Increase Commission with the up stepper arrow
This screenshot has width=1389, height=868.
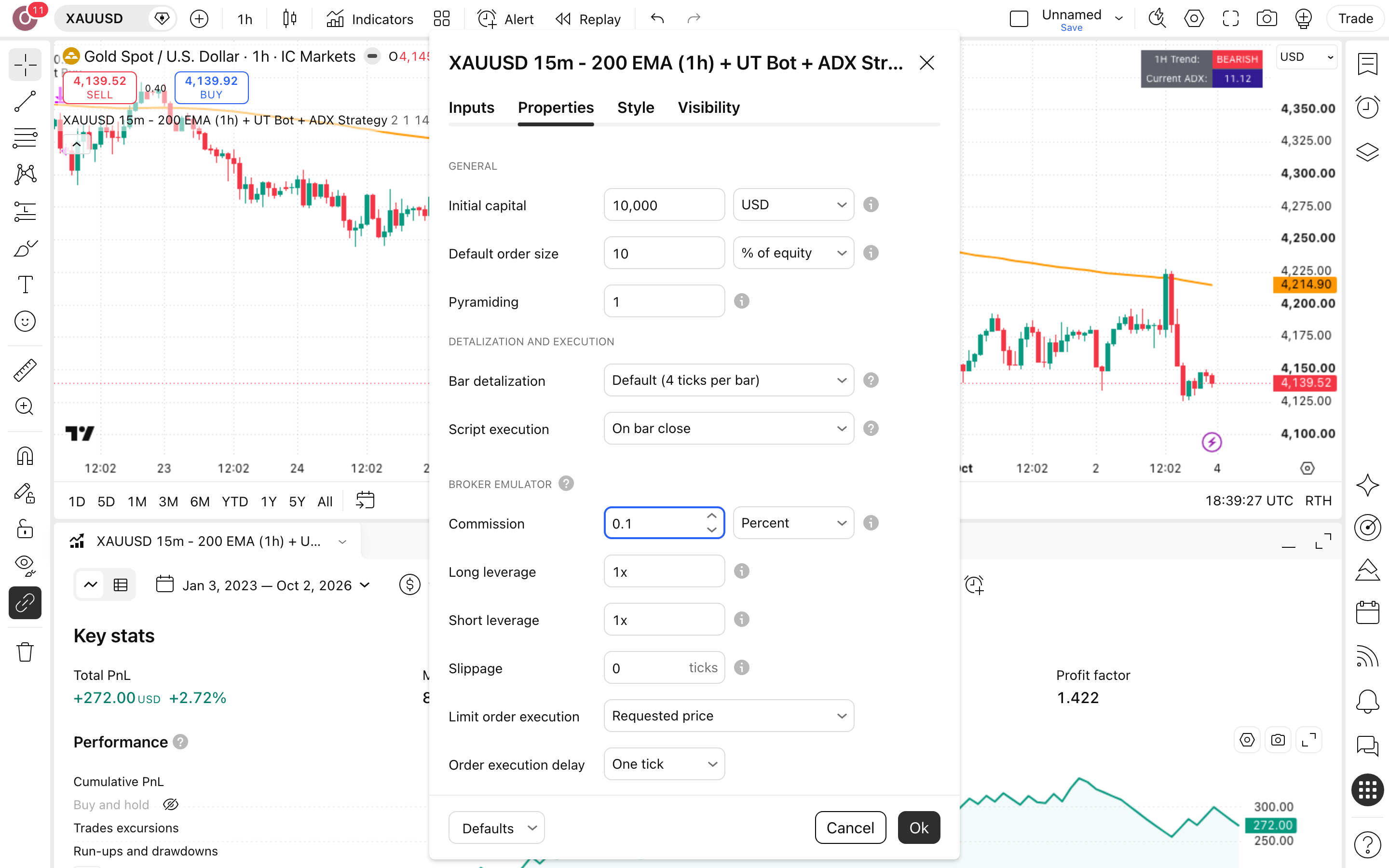[x=712, y=516]
